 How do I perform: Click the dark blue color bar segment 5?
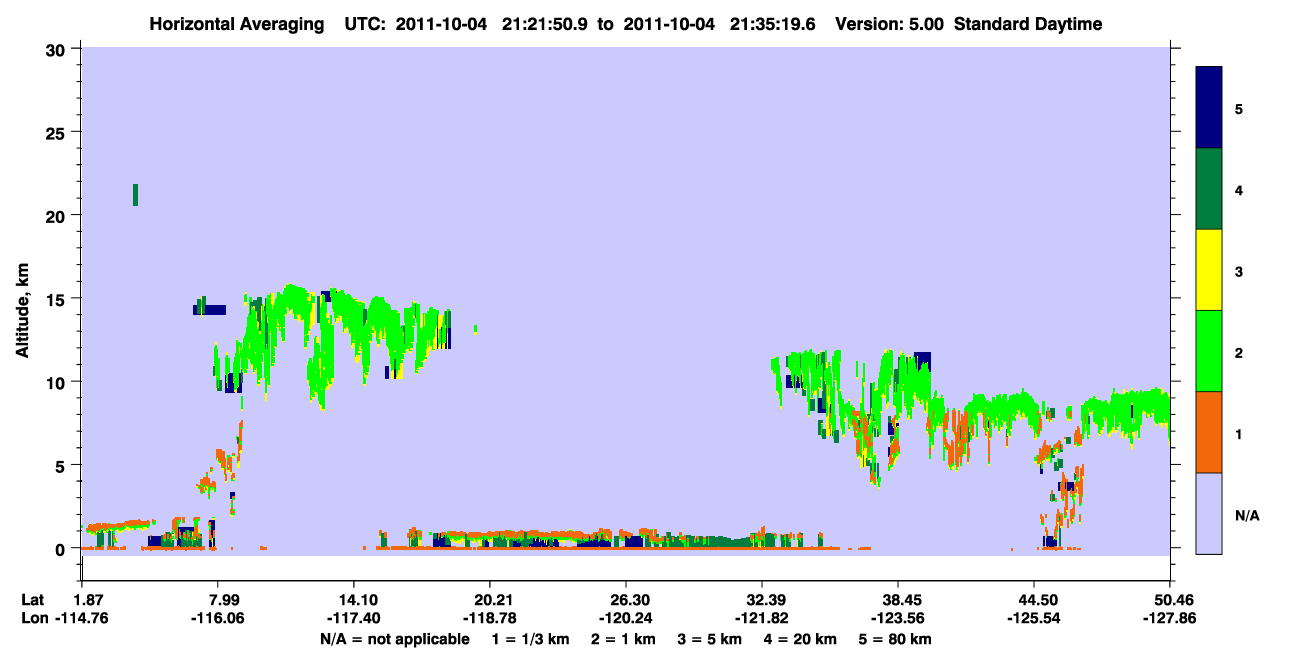[x=1209, y=108]
